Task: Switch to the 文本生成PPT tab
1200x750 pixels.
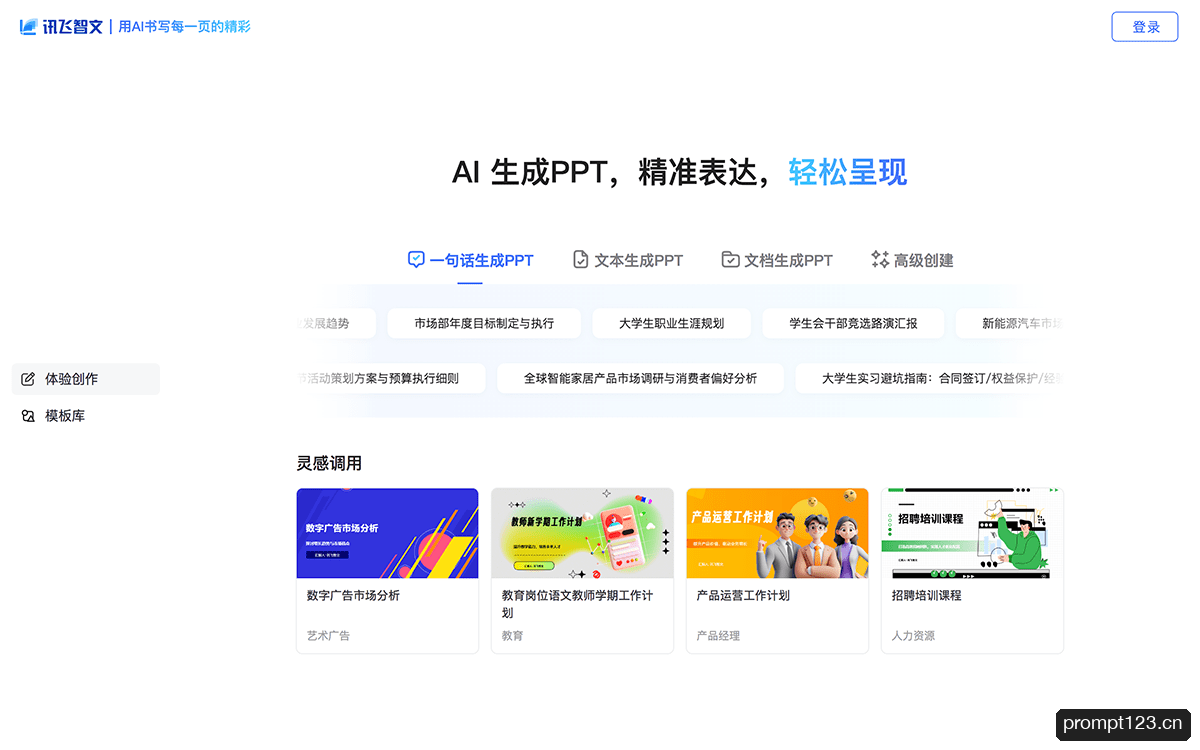Action: tap(627, 260)
